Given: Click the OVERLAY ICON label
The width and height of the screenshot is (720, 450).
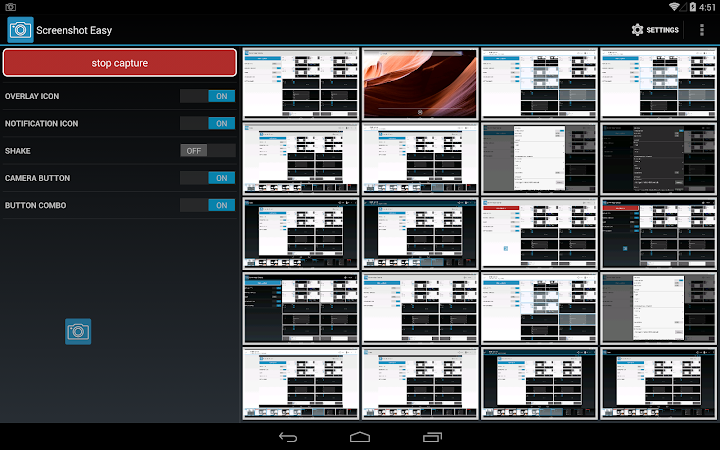Looking at the screenshot, I should pos(32,96).
